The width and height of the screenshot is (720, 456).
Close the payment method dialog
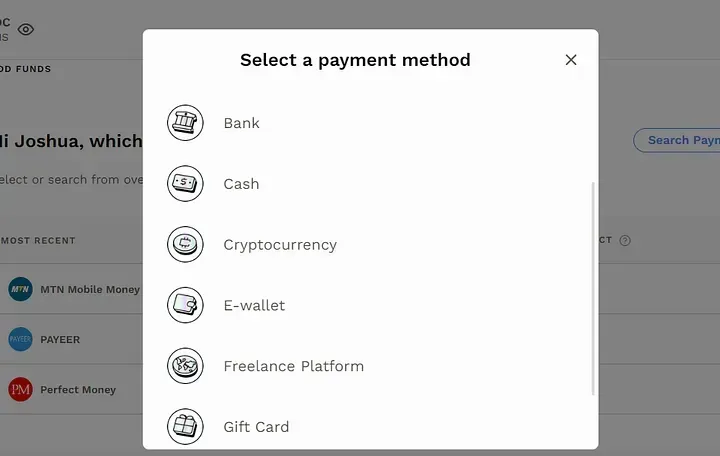(x=571, y=60)
